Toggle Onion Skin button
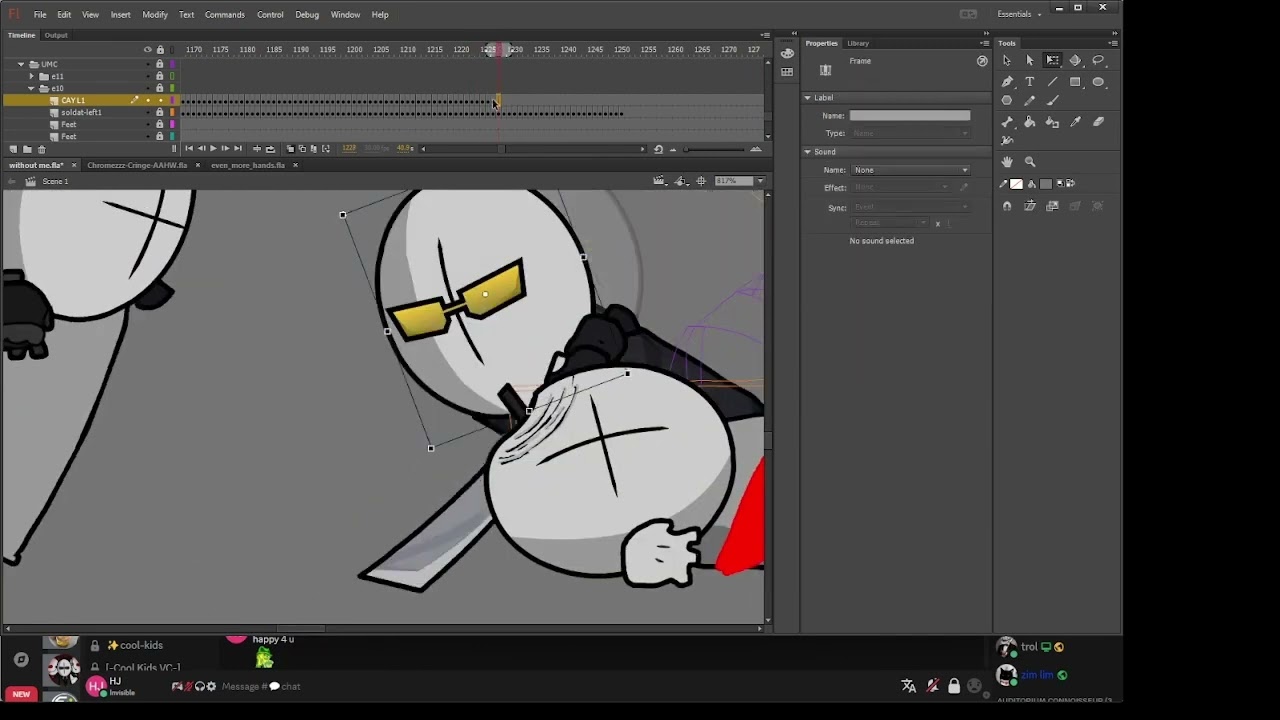This screenshot has width=1280, height=720. 290,149
